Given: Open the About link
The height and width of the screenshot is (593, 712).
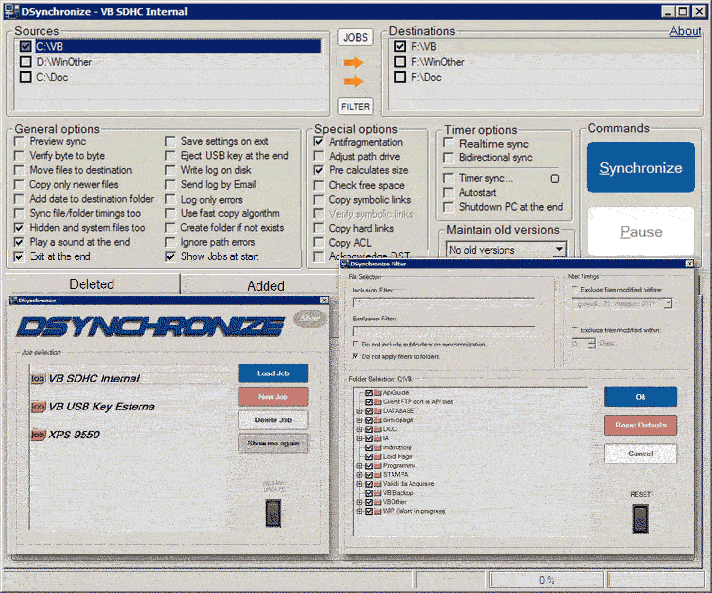Looking at the screenshot, I should point(685,31).
